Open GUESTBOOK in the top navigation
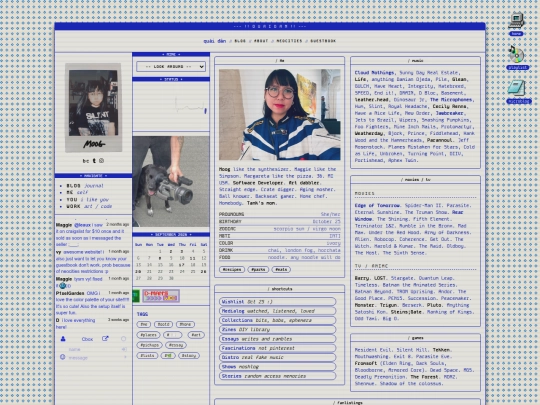This screenshot has width=540, height=405. pyautogui.click(x=323, y=41)
